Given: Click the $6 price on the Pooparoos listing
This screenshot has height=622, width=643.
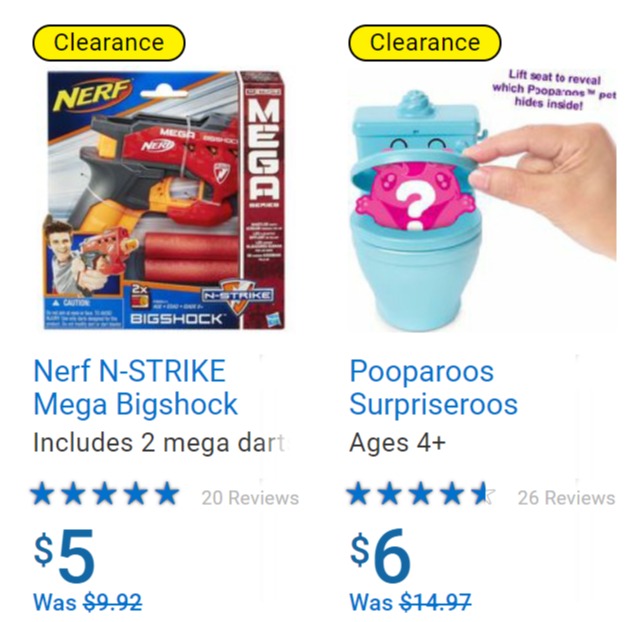Looking at the screenshot, I should pyautogui.click(x=380, y=555).
